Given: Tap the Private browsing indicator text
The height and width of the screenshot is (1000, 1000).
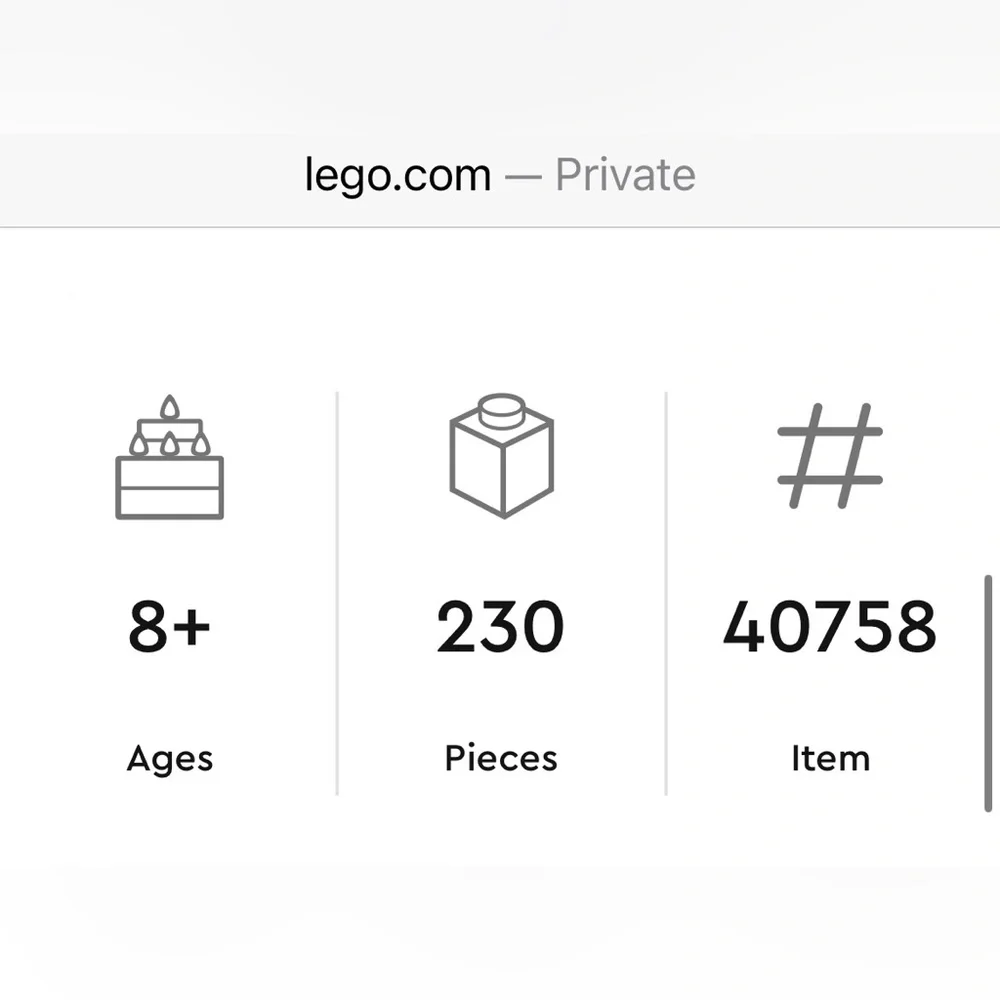Looking at the screenshot, I should point(625,175).
